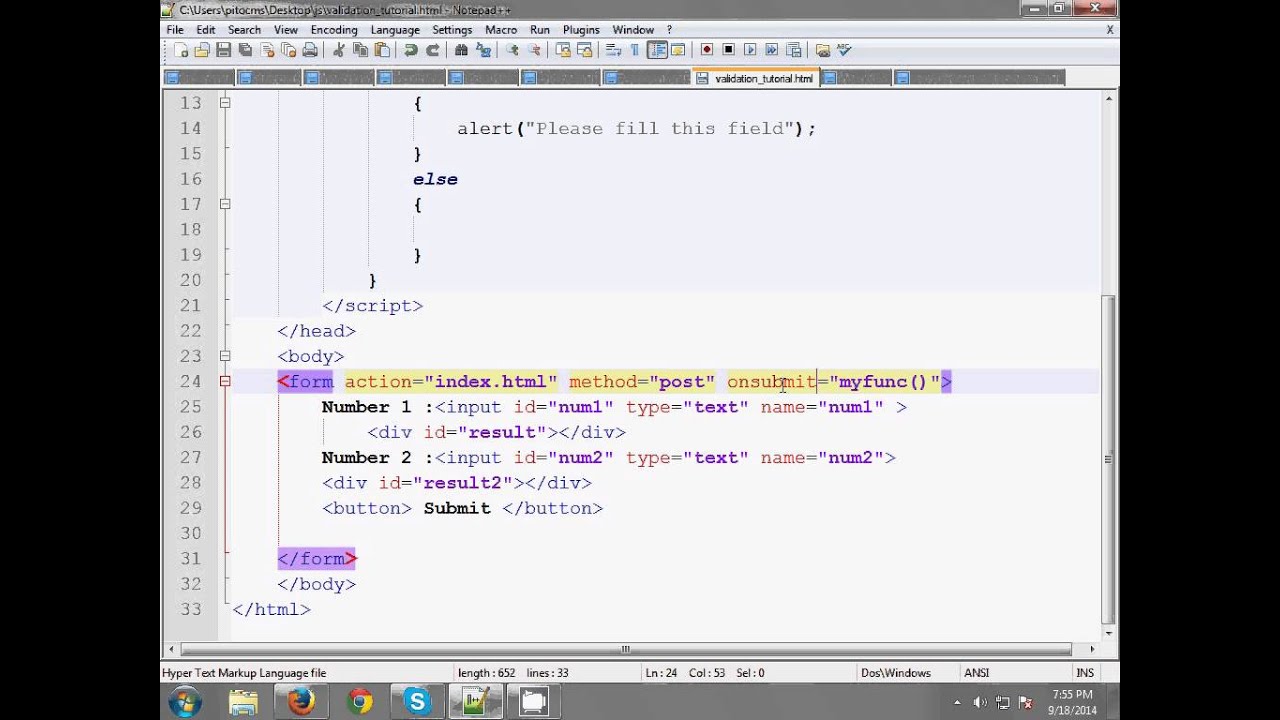The height and width of the screenshot is (720, 1280).
Task: Click the volume icon in system tray
Action: tap(980, 703)
